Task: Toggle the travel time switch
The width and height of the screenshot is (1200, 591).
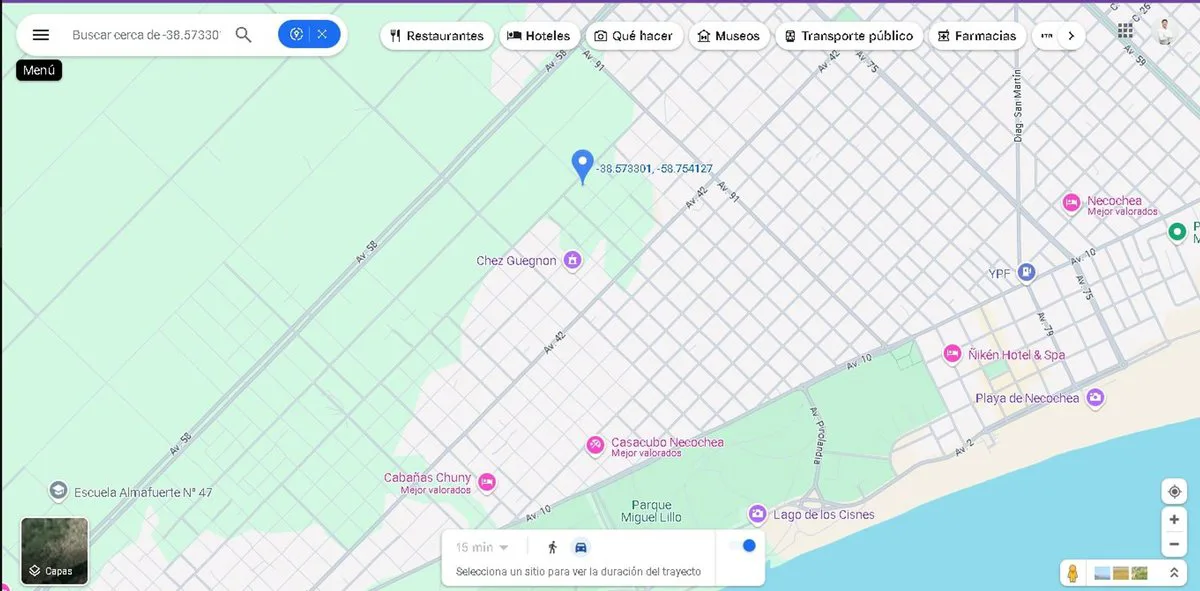Action: tap(741, 546)
